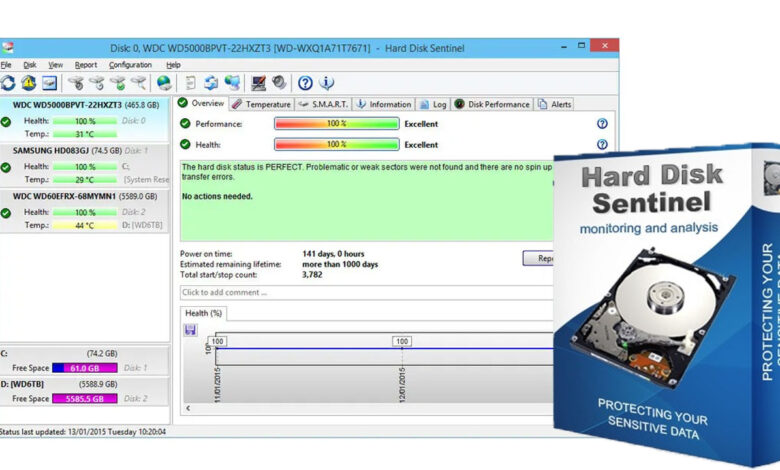
Task: Click the green check next to Performance label
Action: click(185, 123)
